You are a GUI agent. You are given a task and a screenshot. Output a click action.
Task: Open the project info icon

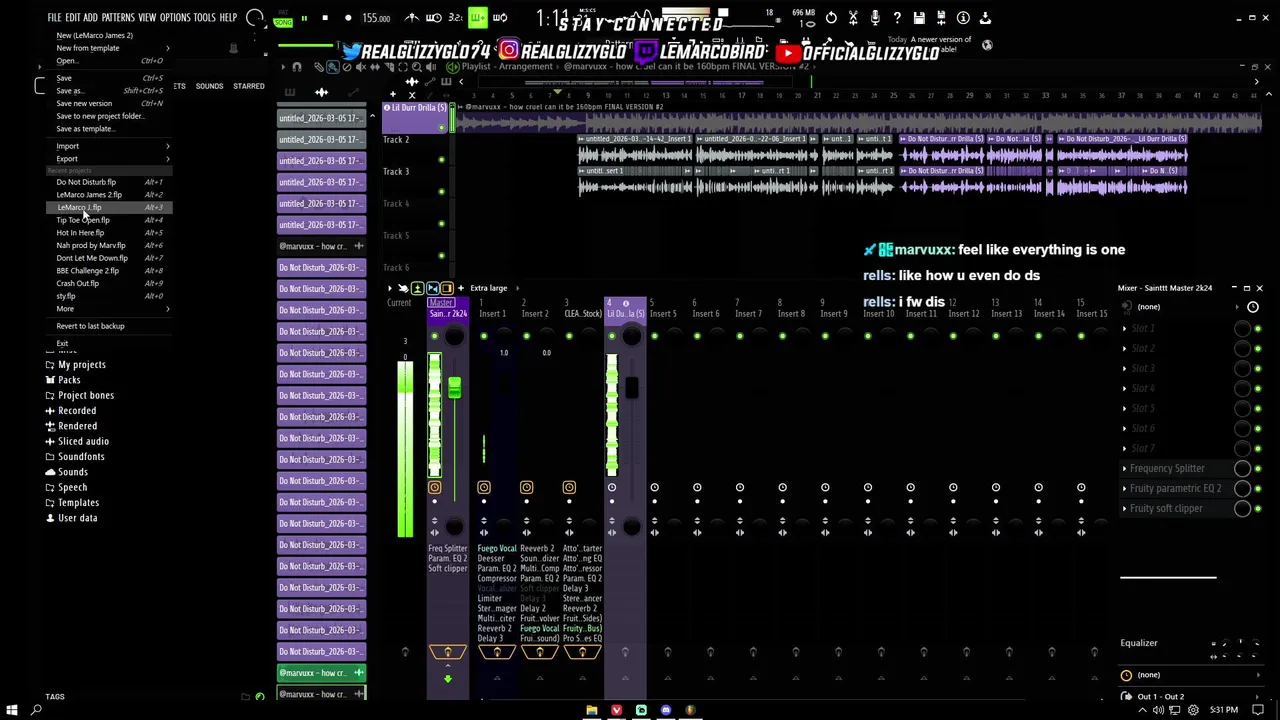coord(963,18)
